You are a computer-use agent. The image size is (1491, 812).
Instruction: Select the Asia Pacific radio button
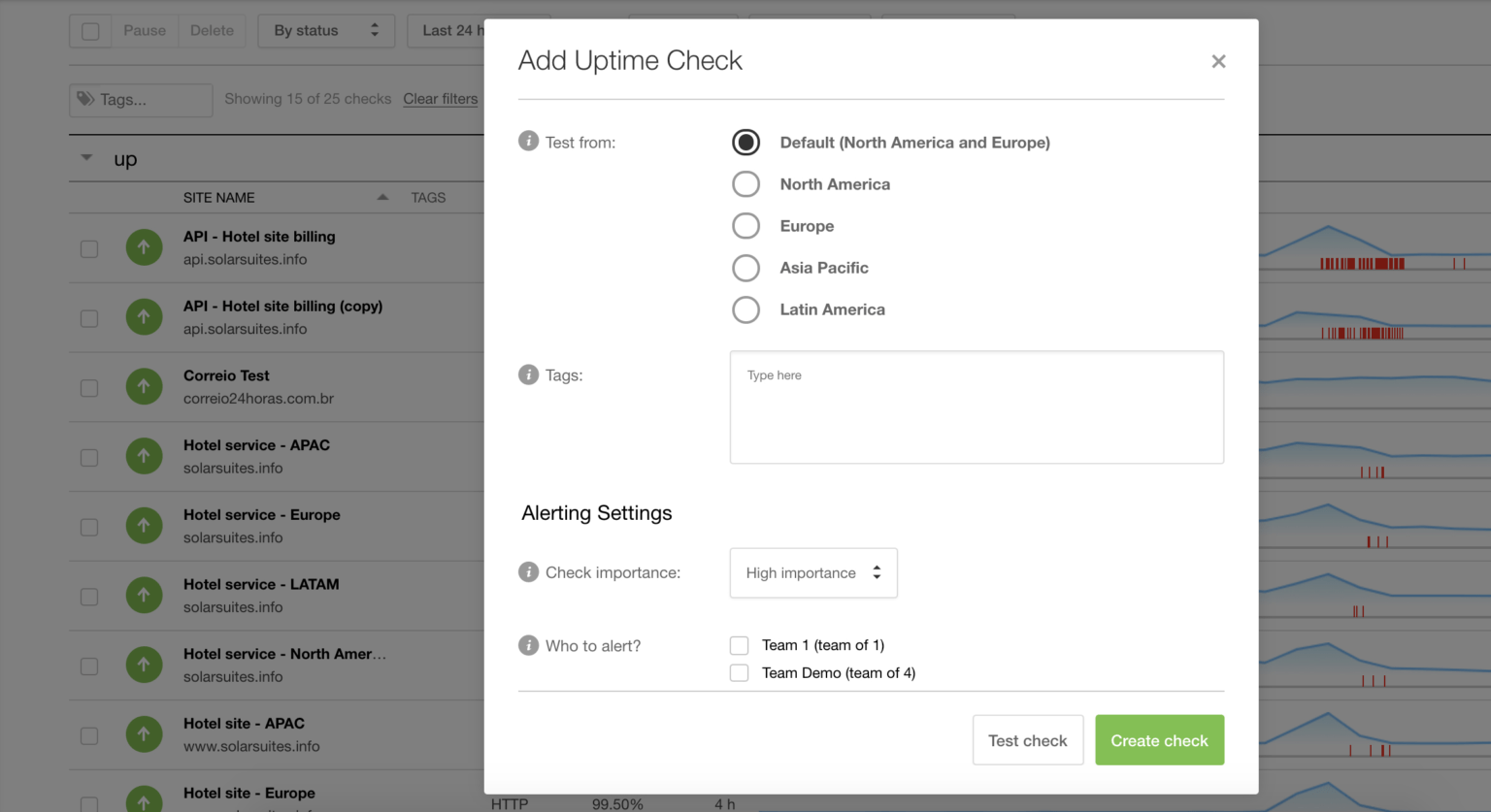pyautogui.click(x=745, y=268)
